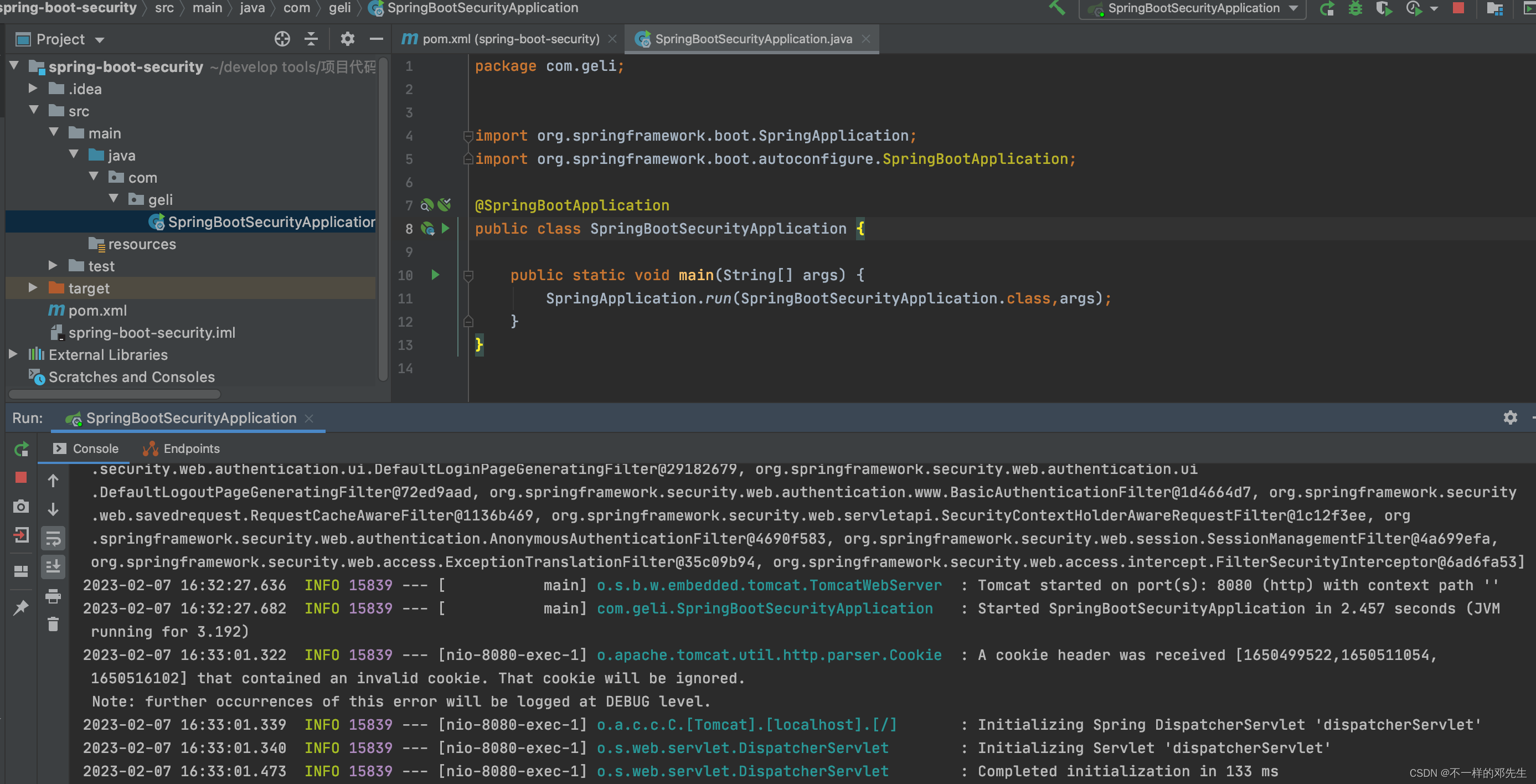Run with Coverage using the shield icon
Image resolution: width=1536 pixels, height=784 pixels.
1384,8
